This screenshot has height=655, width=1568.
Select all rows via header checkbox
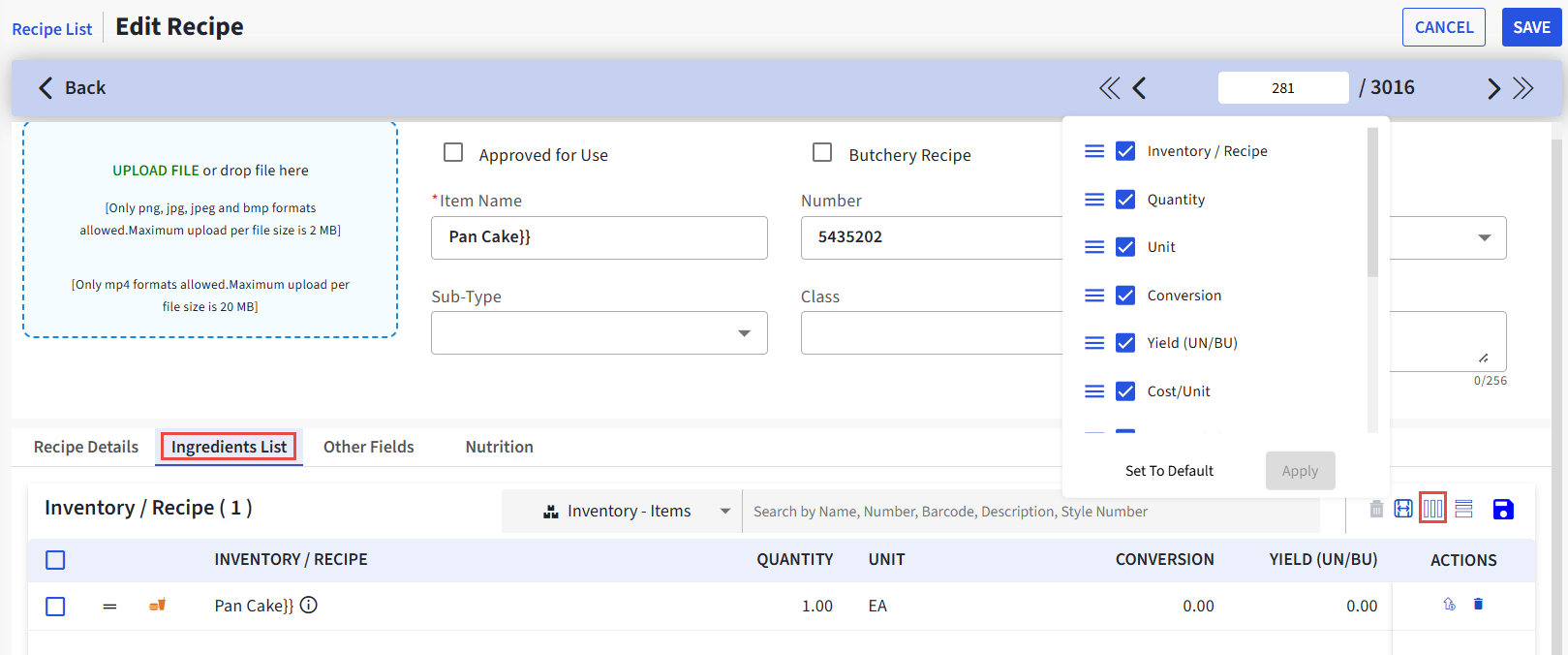point(55,560)
